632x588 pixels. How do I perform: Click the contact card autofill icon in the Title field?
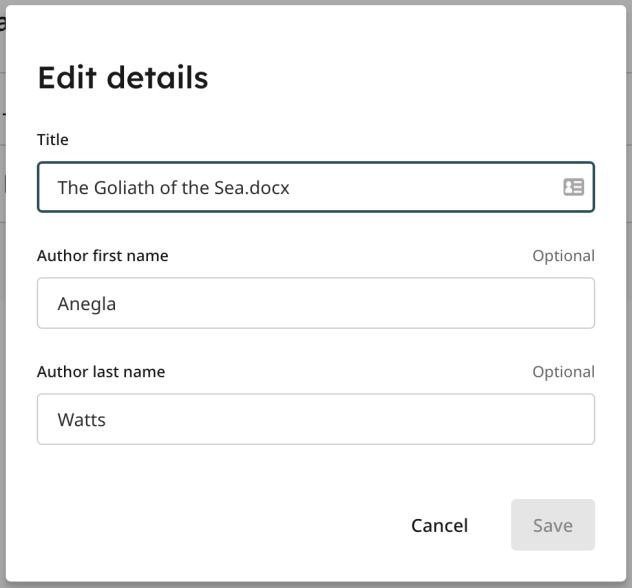(x=573, y=187)
